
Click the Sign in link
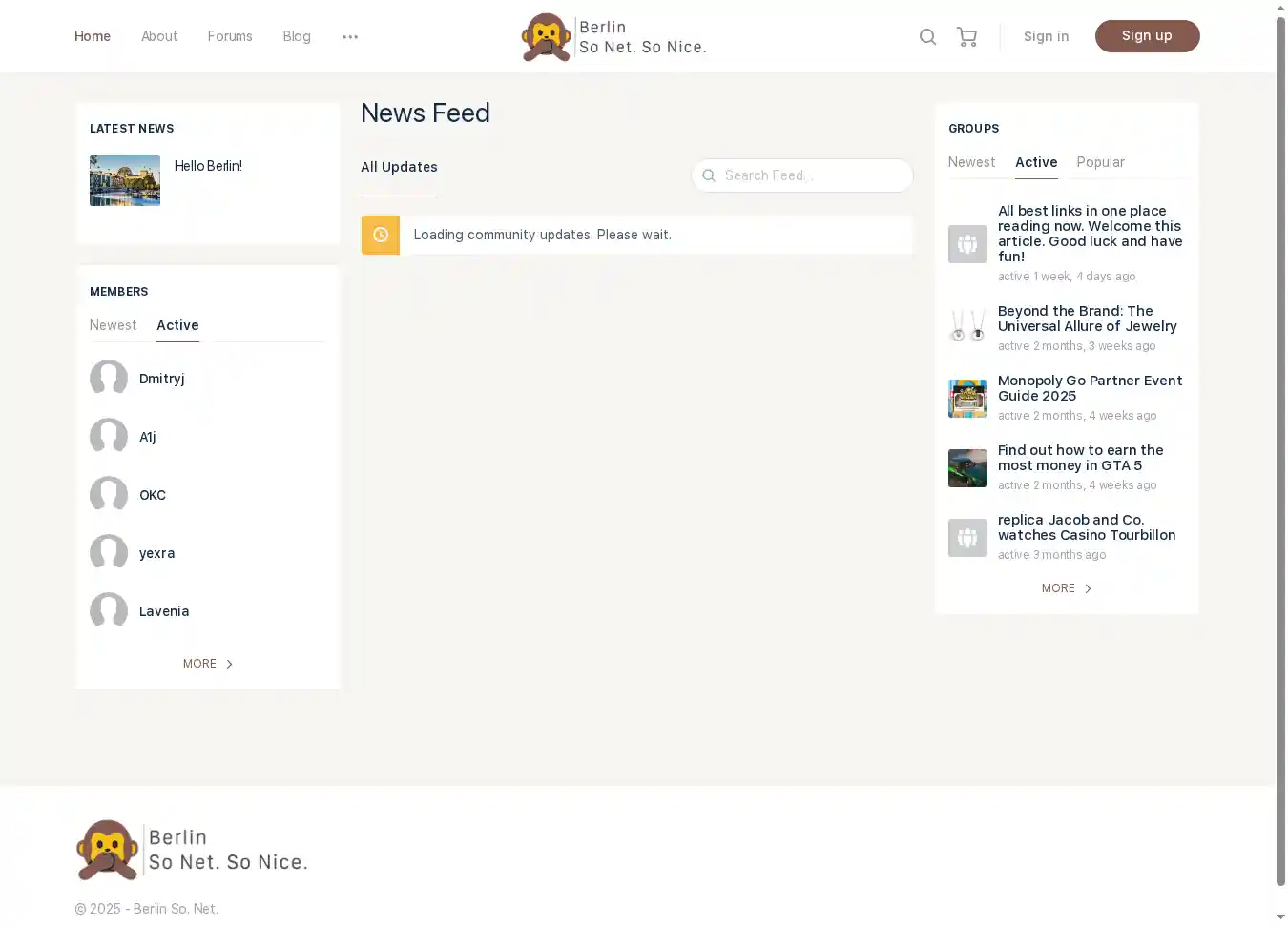click(x=1046, y=36)
